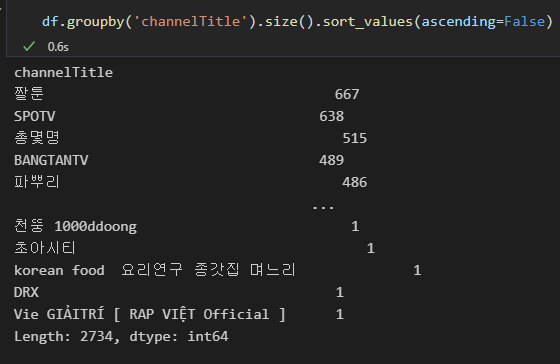Click the value 638
Viewport: 560px width, 364px height.
pyautogui.click(x=331, y=116)
